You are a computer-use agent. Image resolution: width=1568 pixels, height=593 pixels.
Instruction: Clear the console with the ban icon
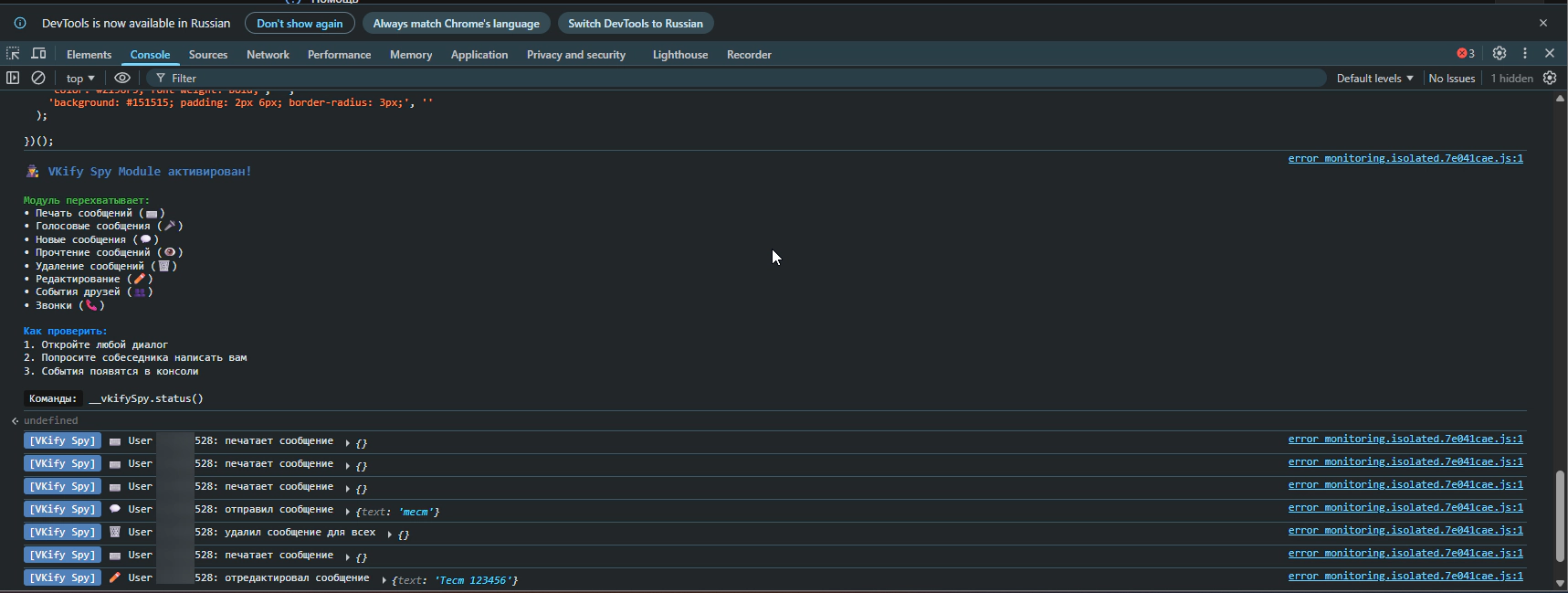pyautogui.click(x=38, y=78)
